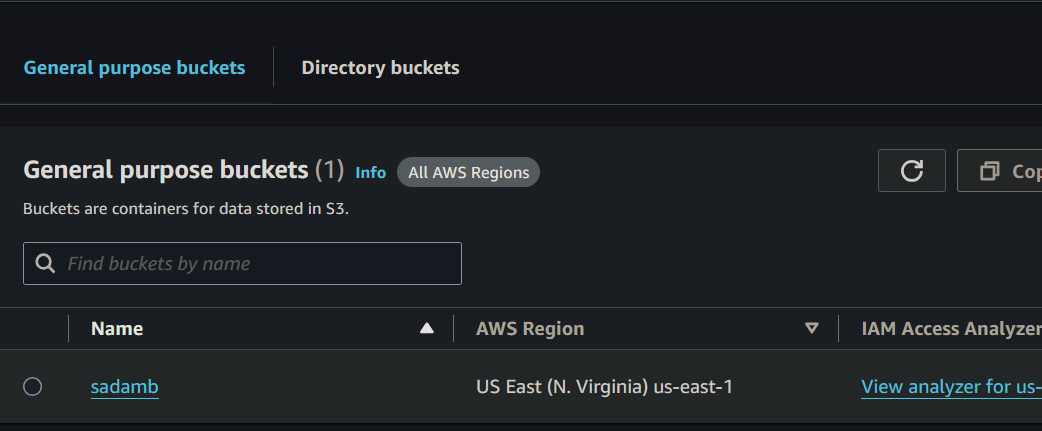Screen dimensions: 1042x431
Task: Focus the Find buckets by name field
Action: [260, 264]
